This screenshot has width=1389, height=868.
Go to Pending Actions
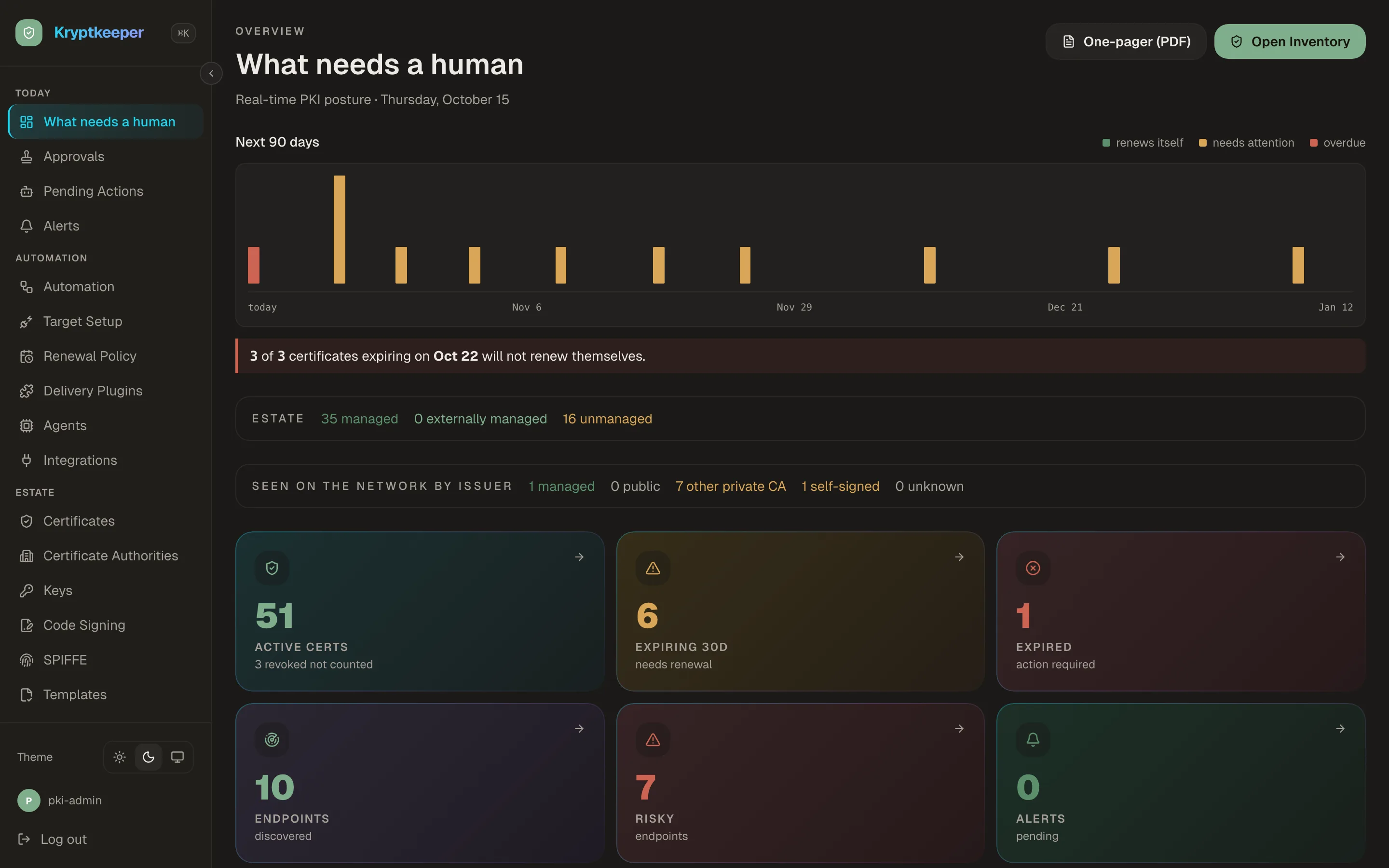[106, 191]
